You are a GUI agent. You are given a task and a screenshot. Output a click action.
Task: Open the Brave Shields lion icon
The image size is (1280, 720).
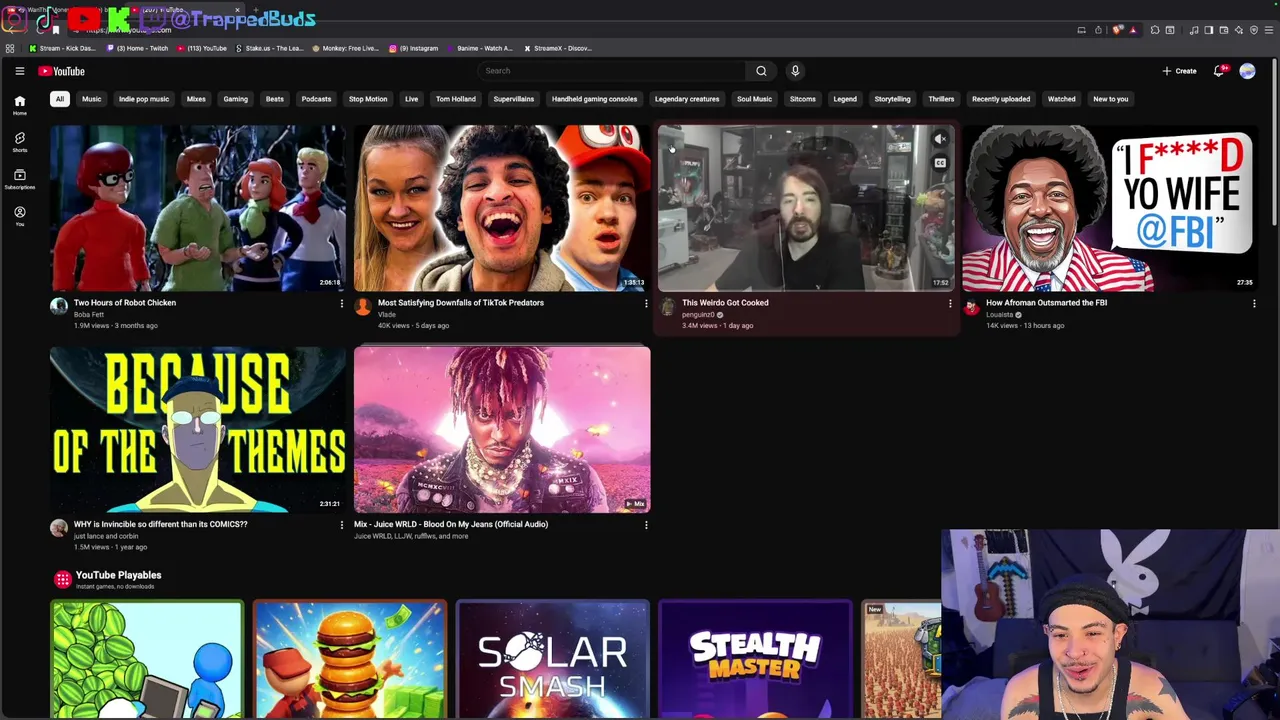[1118, 30]
